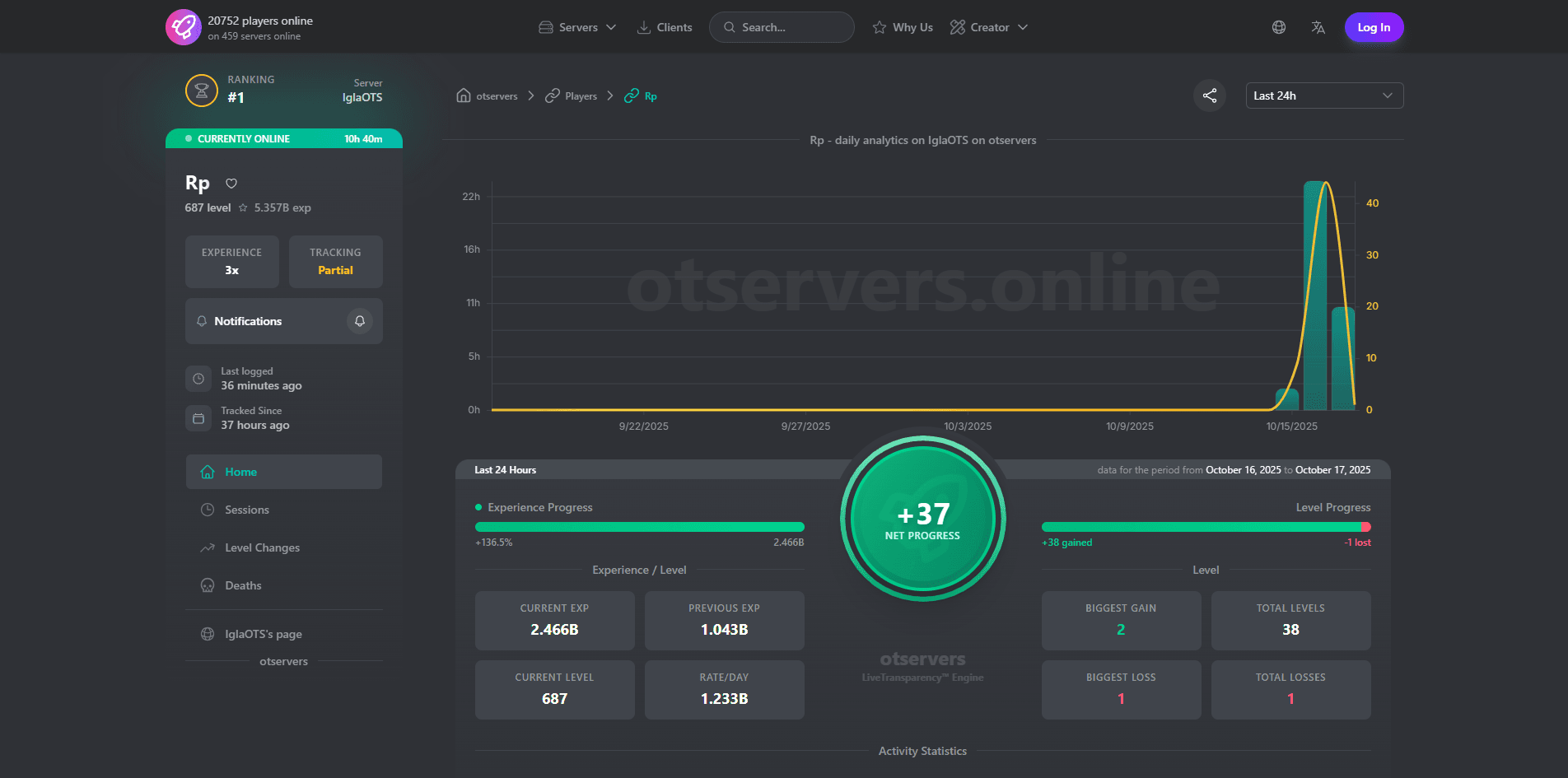The height and width of the screenshot is (778, 1568).
Task: Click the Deaths skull icon
Action: [208, 585]
